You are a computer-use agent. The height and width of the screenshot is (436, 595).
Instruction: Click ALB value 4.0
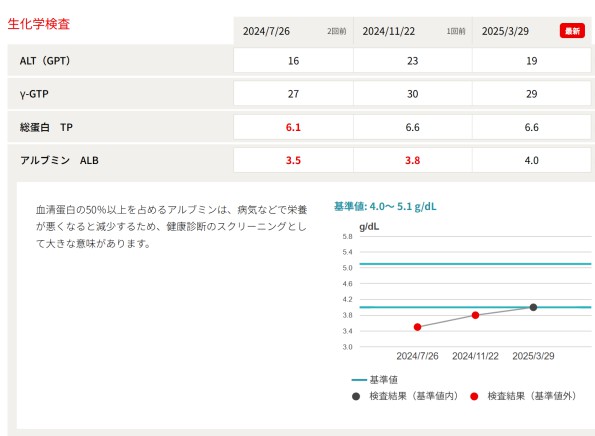[x=532, y=161]
